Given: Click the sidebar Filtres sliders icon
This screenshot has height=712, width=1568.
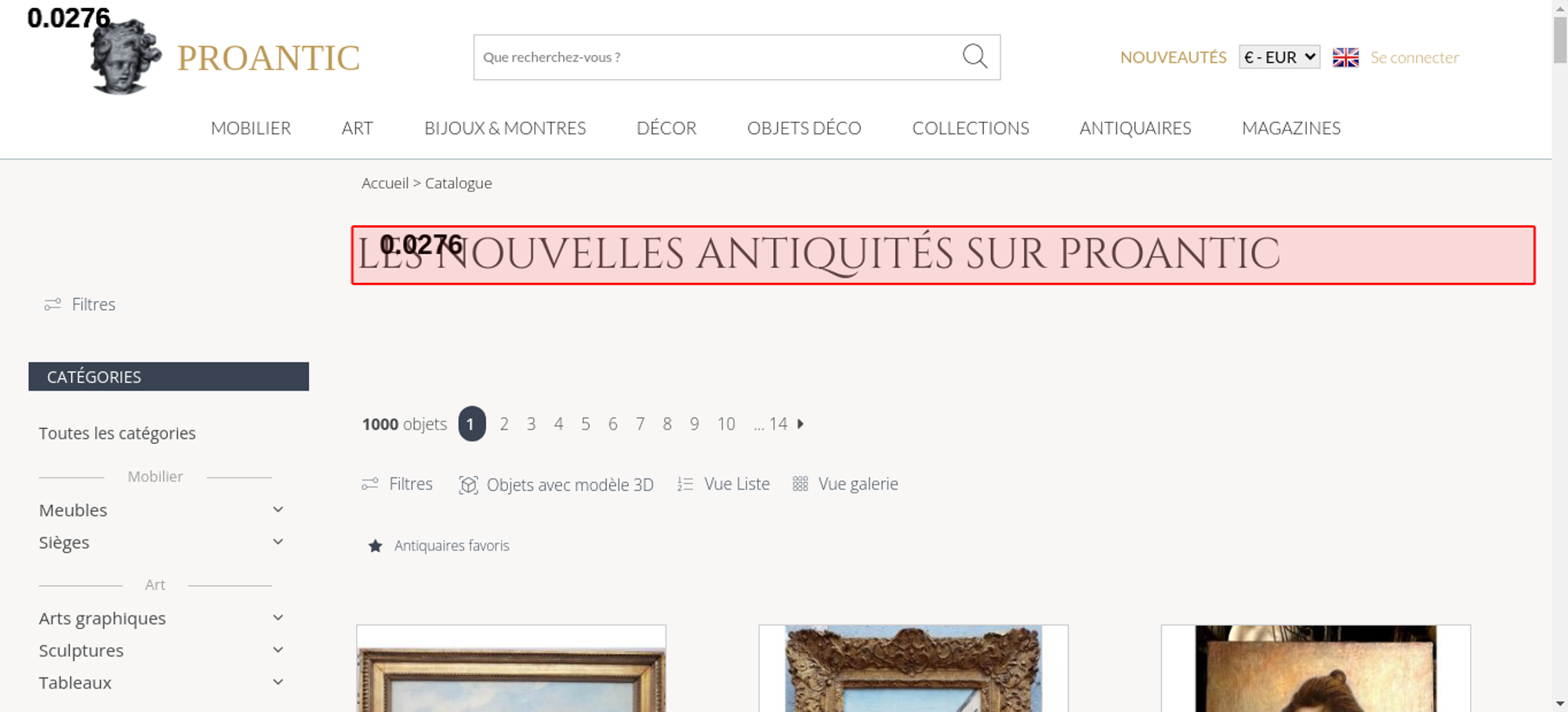Looking at the screenshot, I should click(x=53, y=304).
